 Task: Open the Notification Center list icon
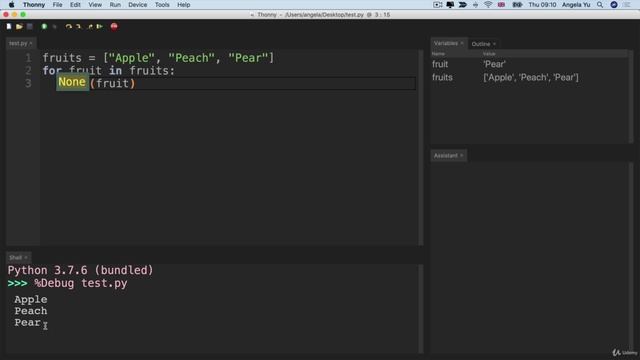pyautogui.click(x=627, y=5)
